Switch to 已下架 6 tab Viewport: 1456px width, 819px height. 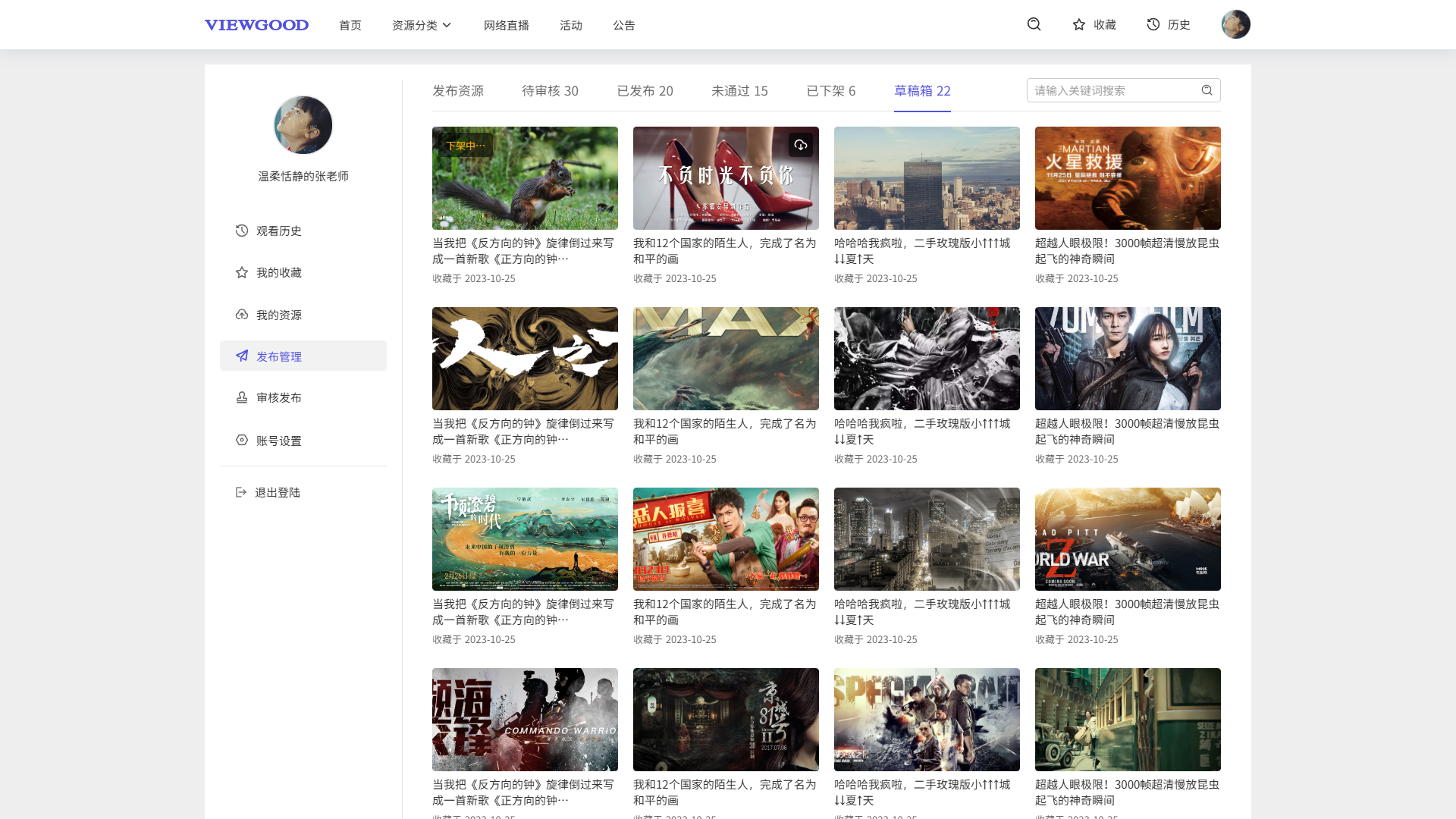click(831, 91)
